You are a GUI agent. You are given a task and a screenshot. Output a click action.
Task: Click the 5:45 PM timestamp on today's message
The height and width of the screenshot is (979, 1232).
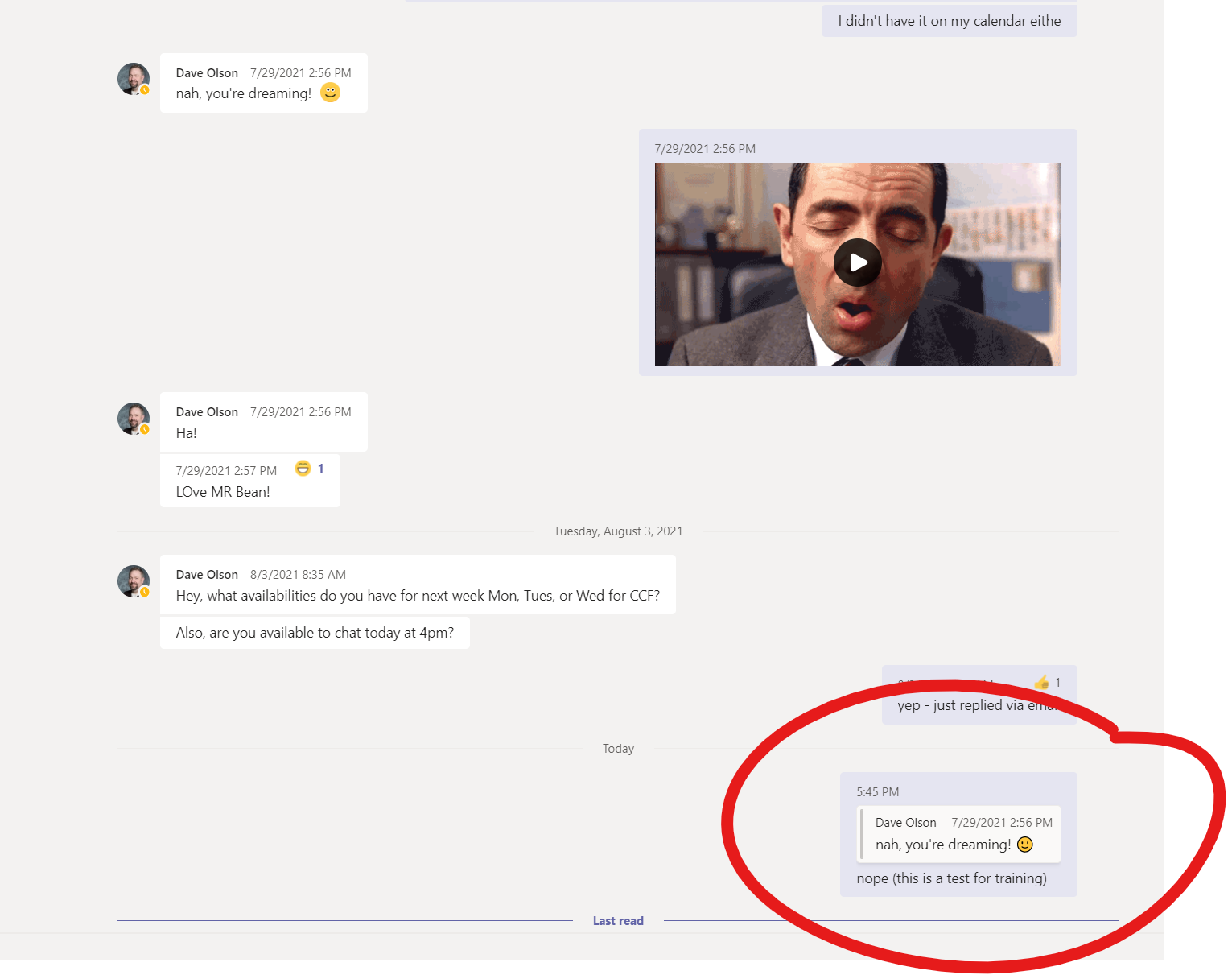[878, 792]
